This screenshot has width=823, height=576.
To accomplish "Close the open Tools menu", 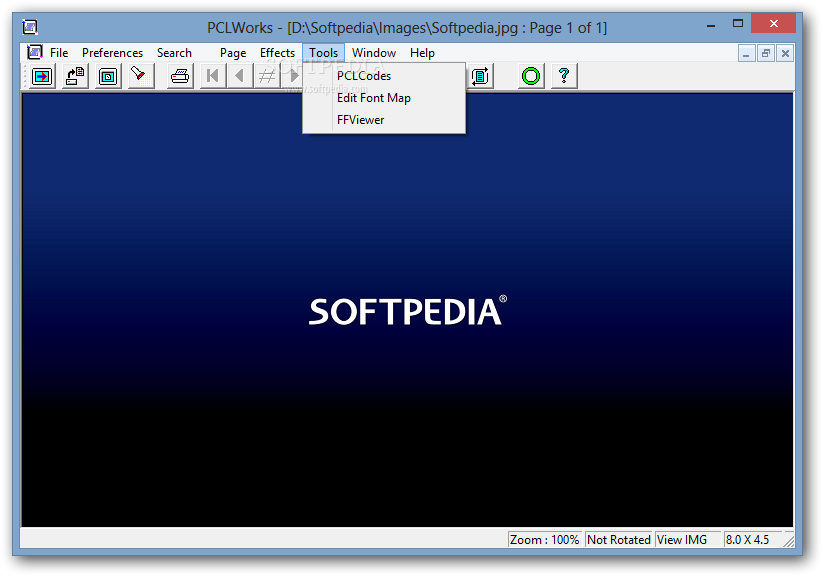I will coord(323,53).
